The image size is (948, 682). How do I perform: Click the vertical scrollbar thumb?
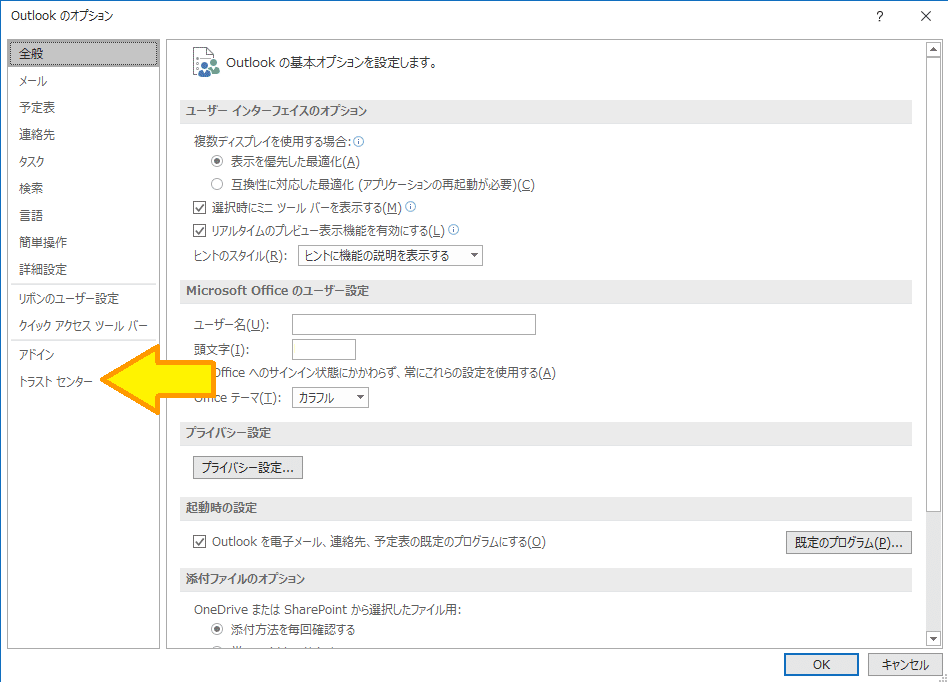pyautogui.click(x=933, y=284)
